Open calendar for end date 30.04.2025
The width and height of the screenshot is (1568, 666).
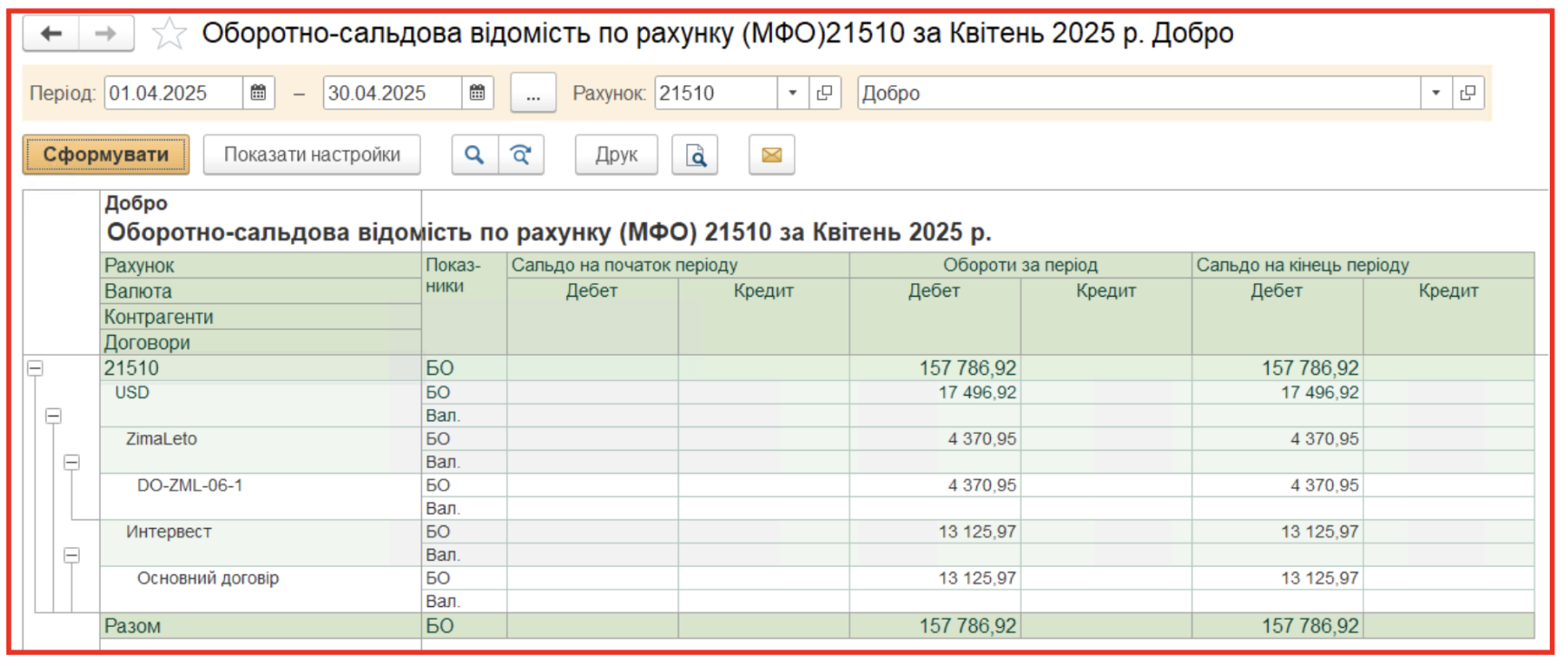coord(477,93)
